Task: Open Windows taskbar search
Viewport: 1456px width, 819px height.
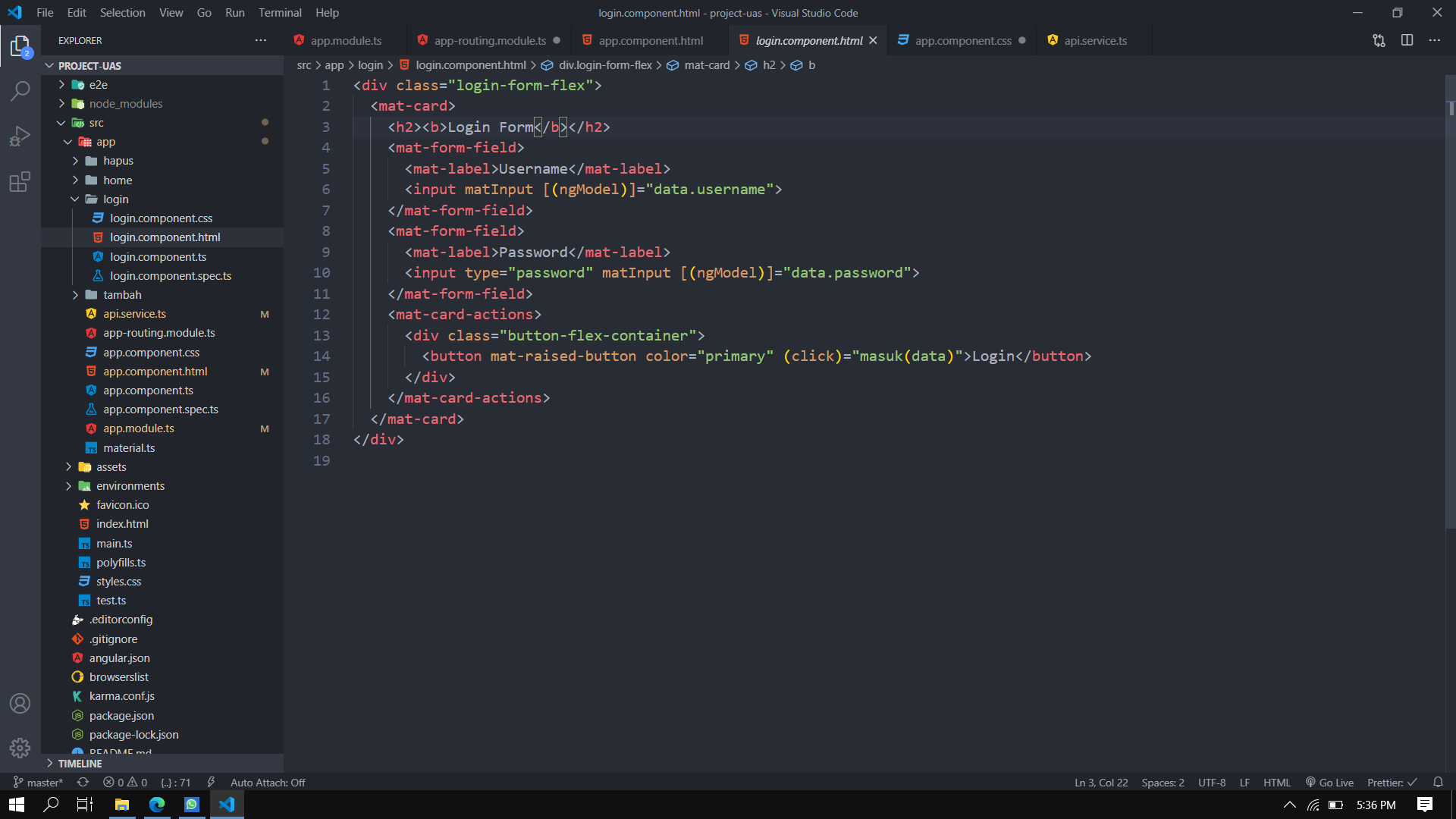Action: click(x=51, y=805)
